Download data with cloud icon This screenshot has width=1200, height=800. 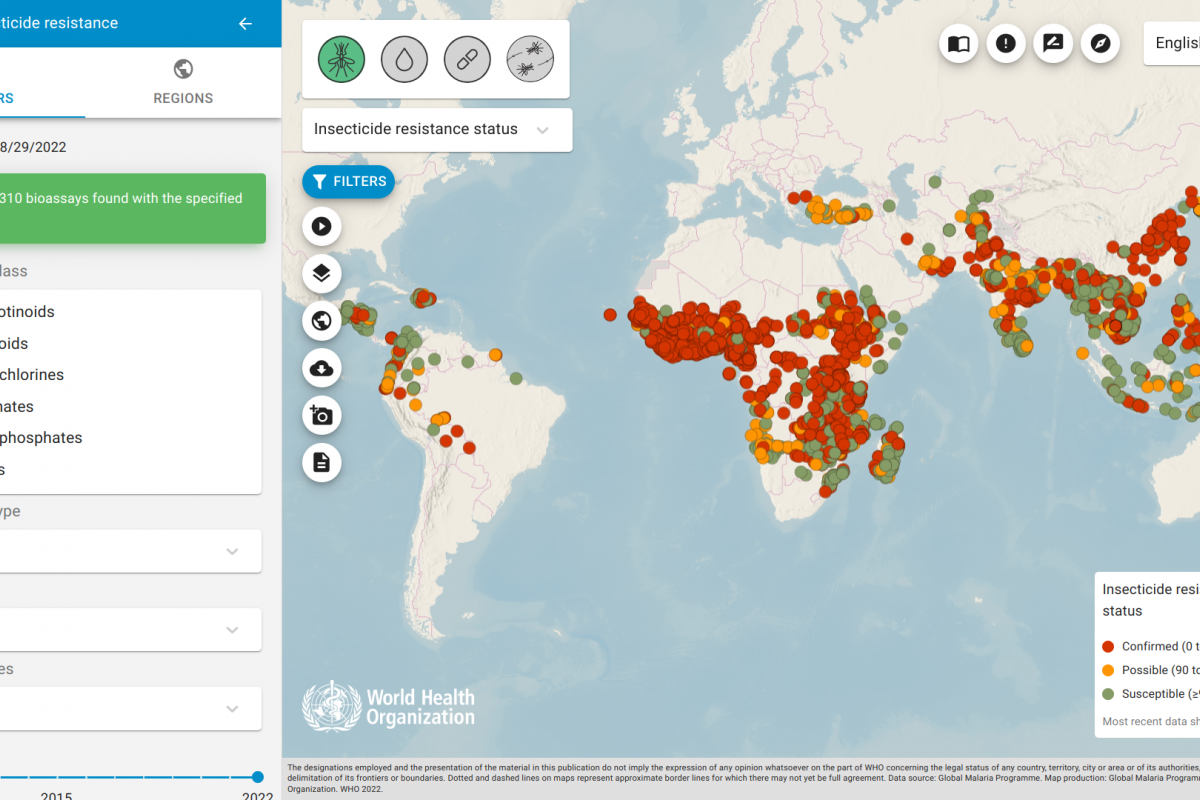322,368
